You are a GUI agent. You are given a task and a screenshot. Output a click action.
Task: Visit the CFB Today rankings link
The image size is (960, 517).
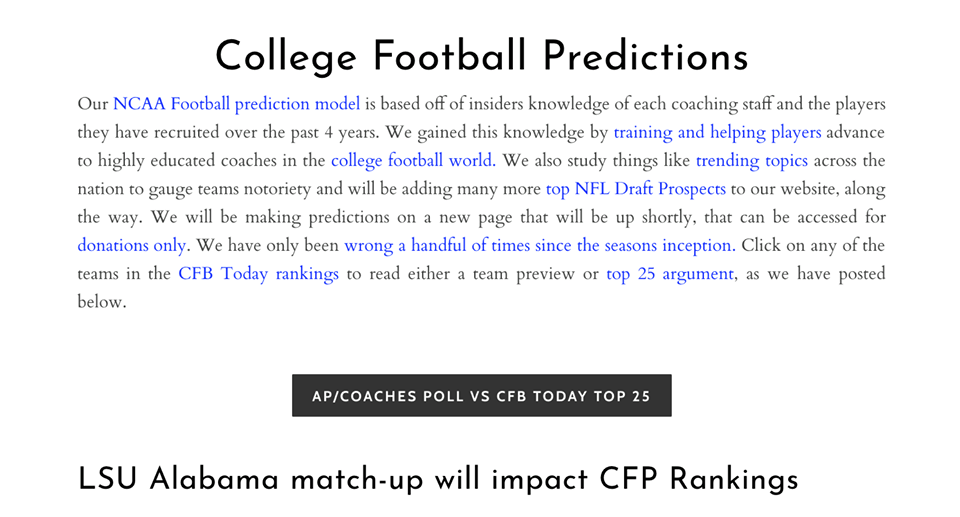point(258,274)
